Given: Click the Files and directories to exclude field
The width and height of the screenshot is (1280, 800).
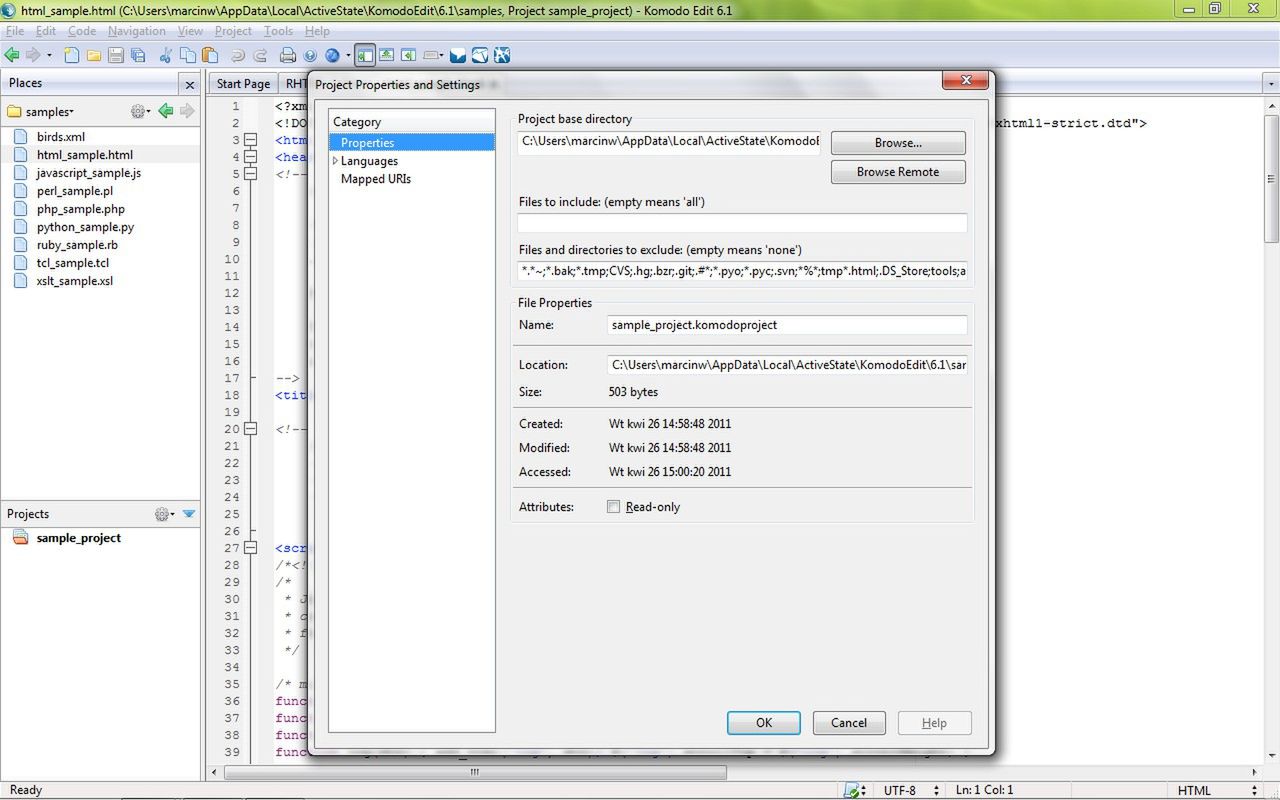Looking at the screenshot, I should click(742, 271).
